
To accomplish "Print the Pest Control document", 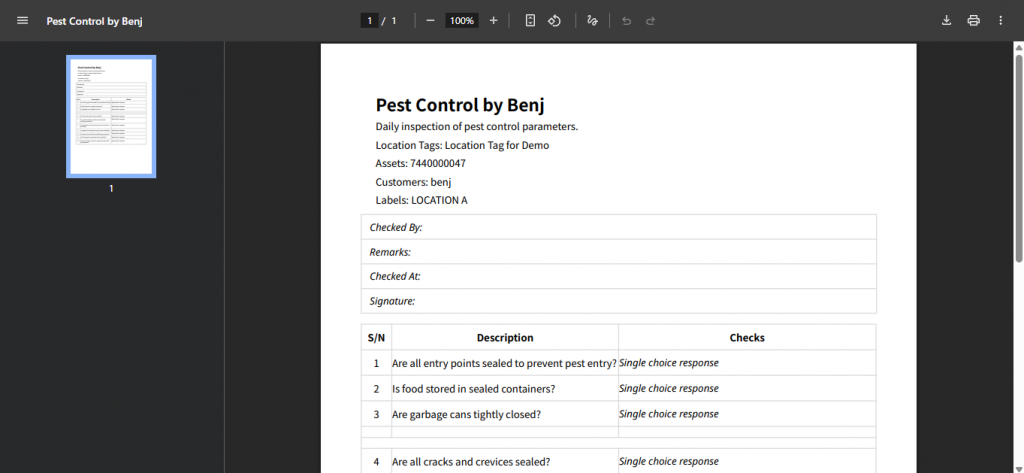I will 973,21.
